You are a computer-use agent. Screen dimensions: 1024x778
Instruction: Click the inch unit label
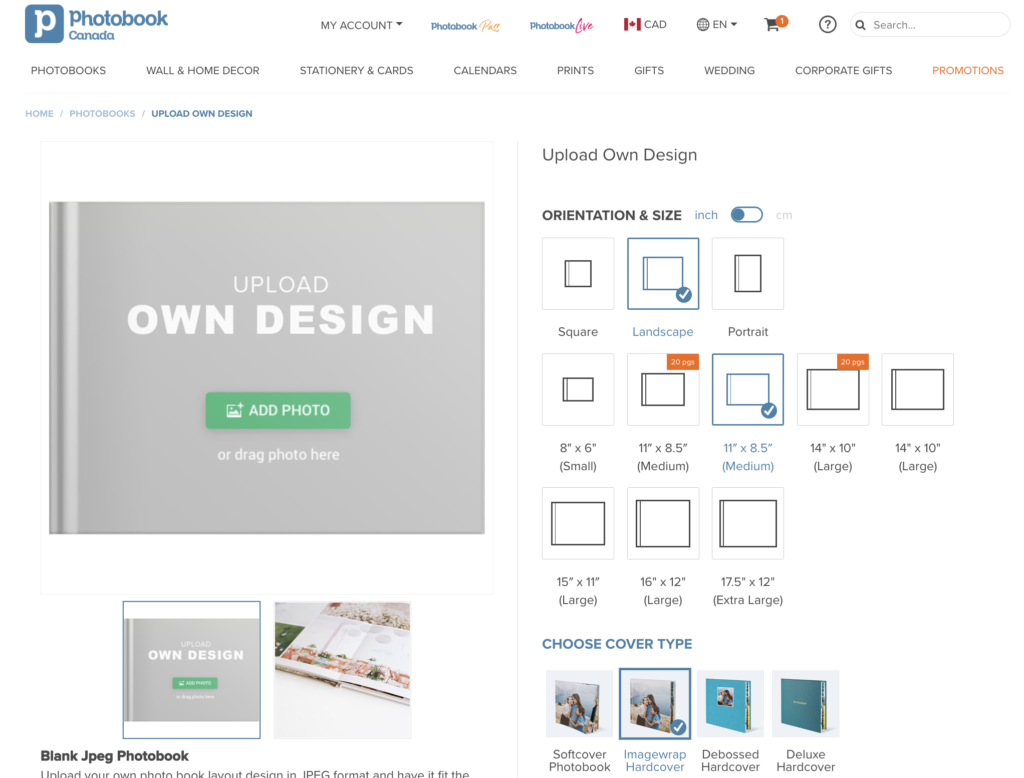point(706,215)
